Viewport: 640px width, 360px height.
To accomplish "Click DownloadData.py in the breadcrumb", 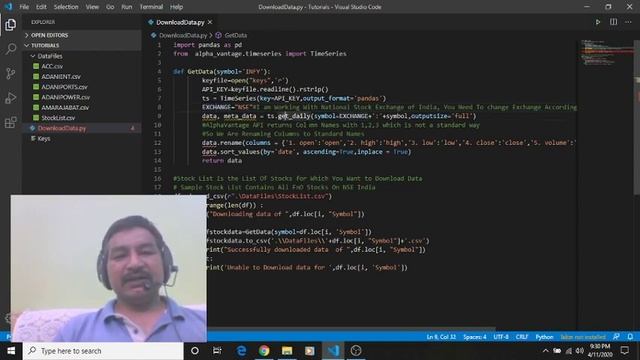I will tap(183, 36).
